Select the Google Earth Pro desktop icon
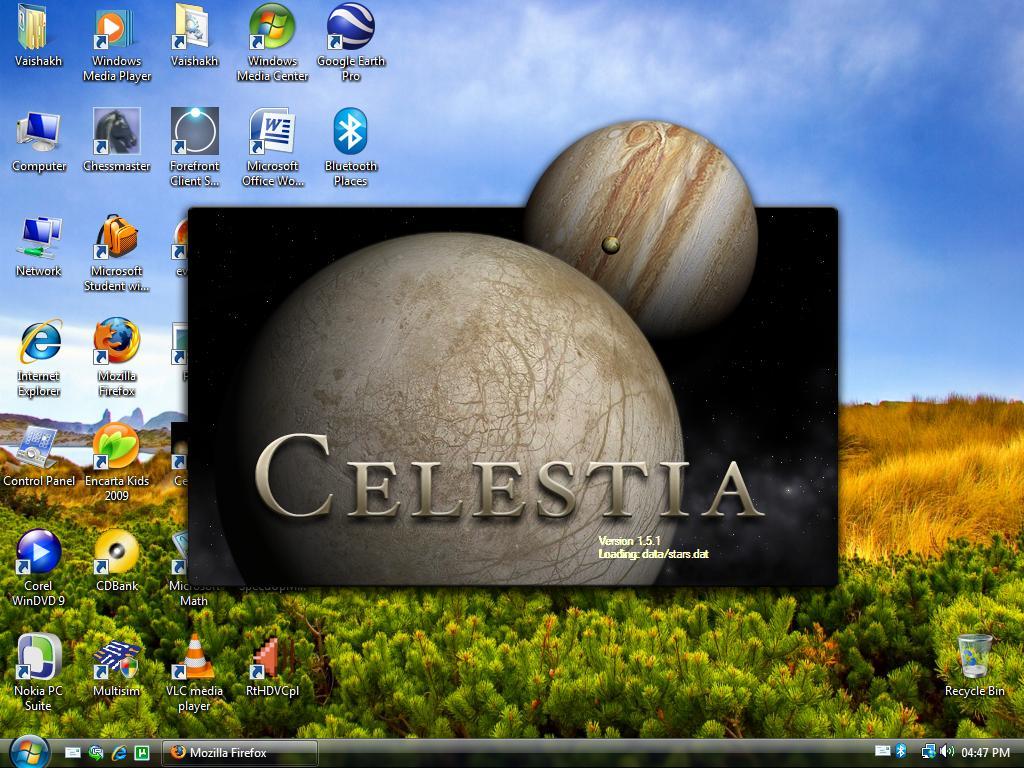This screenshot has width=1024, height=768. (351, 44)
